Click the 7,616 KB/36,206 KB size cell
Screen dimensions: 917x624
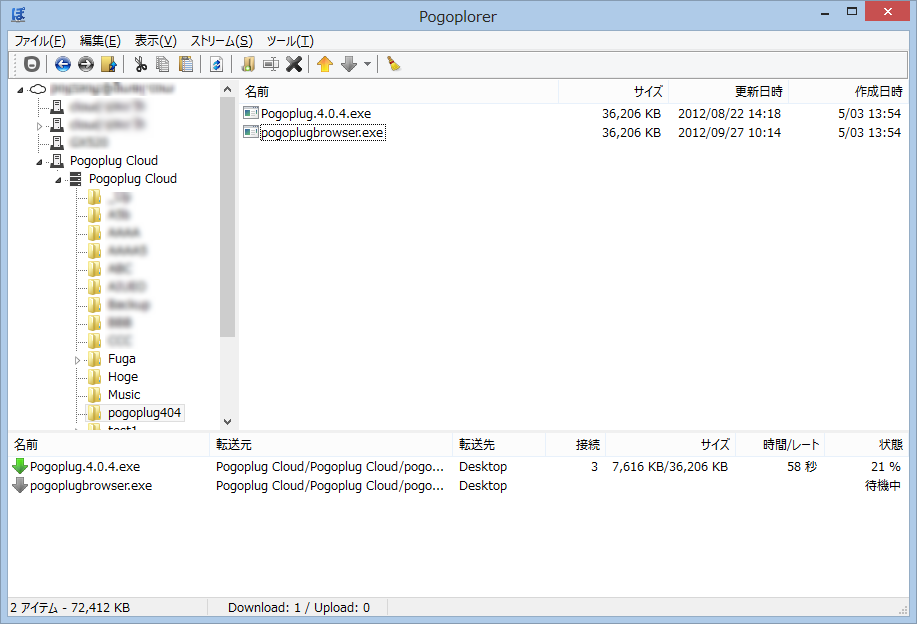[x=670, y=467]
